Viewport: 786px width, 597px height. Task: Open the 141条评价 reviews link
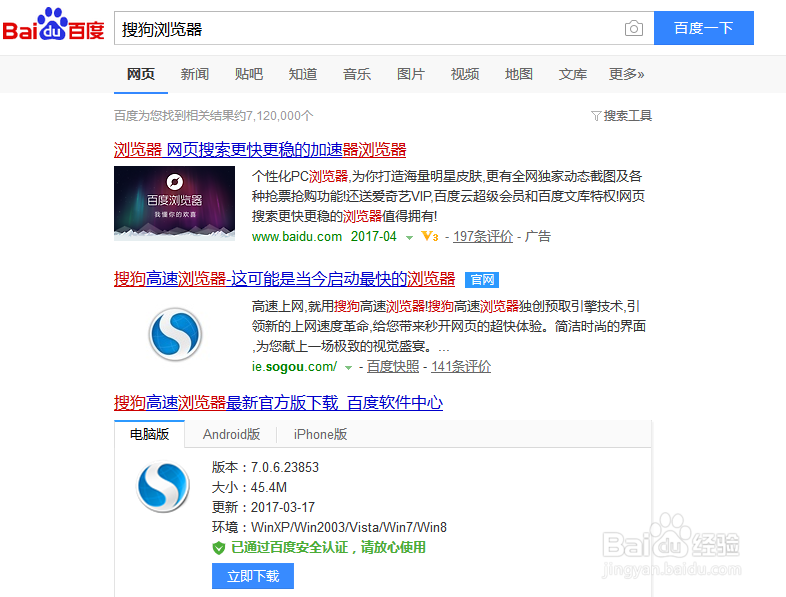pos(461,366)
